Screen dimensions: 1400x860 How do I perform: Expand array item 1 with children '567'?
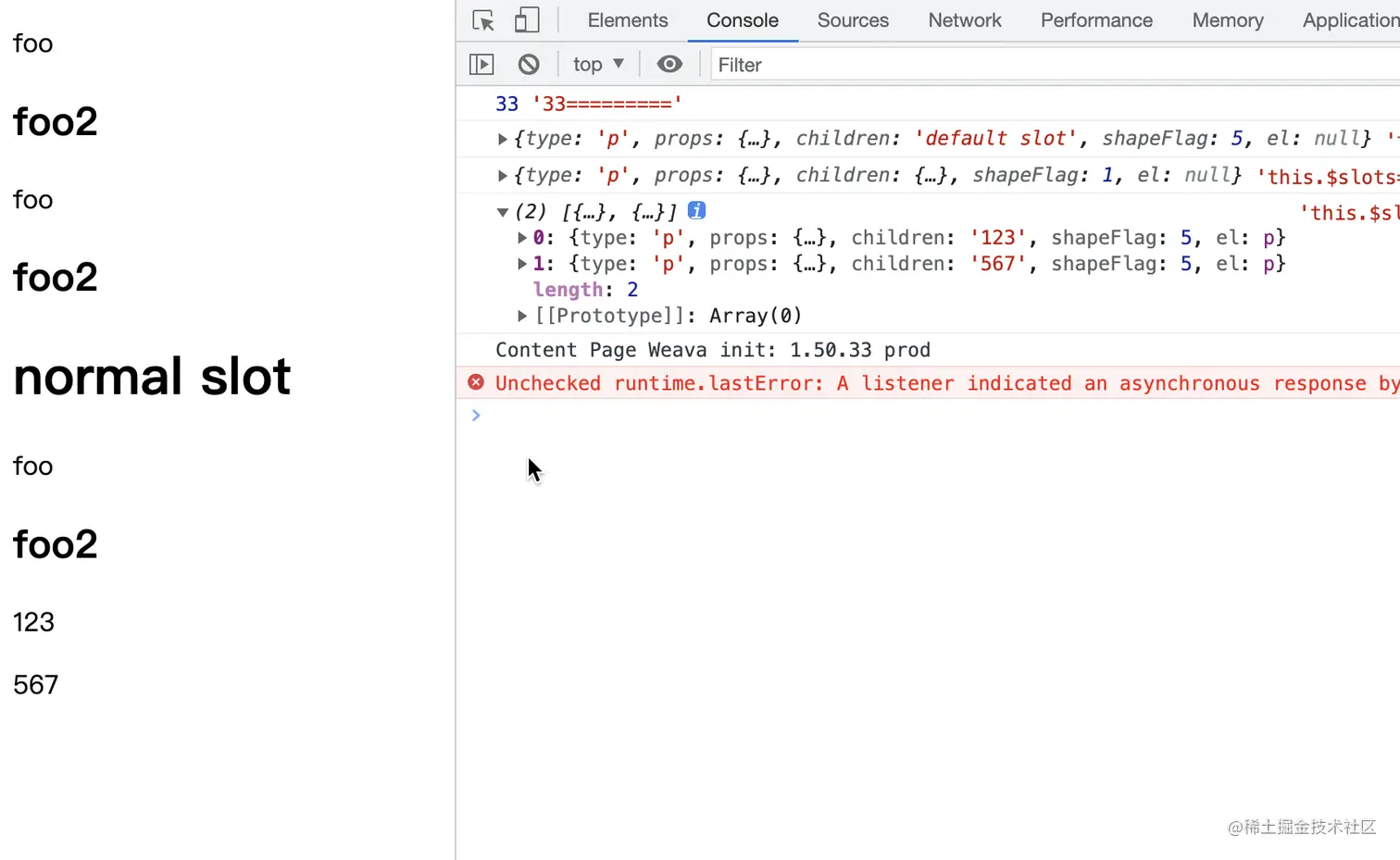tap(522, 264)
